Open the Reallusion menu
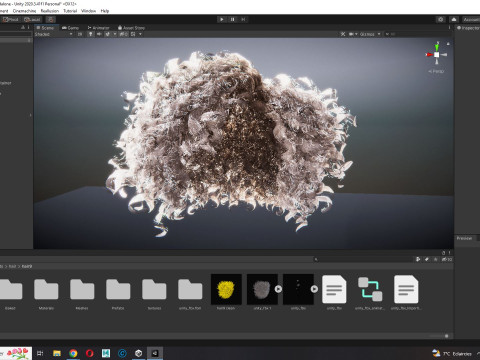 [x=50, y=11]
